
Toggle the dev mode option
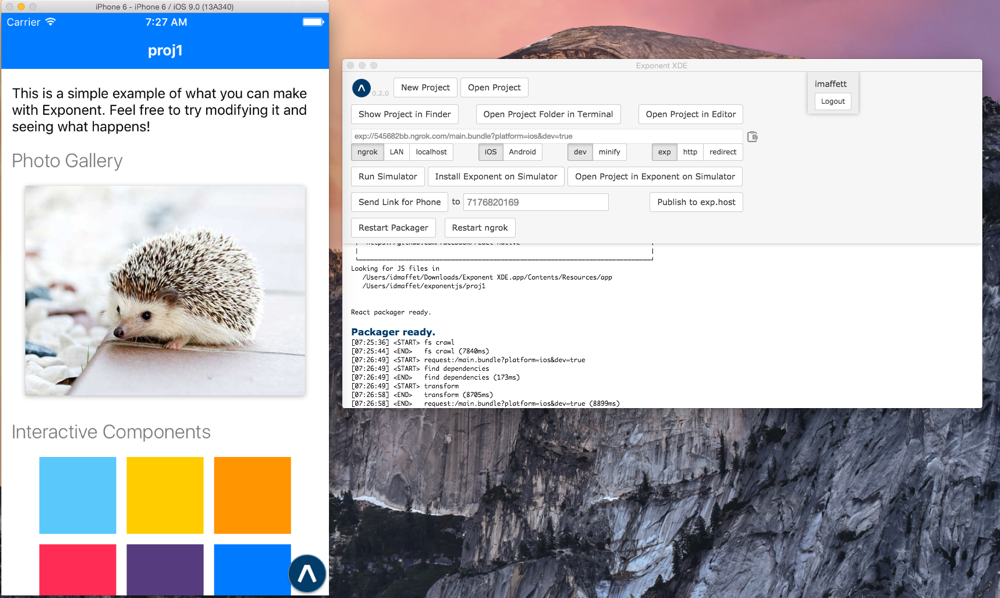[x=580, y=152]
